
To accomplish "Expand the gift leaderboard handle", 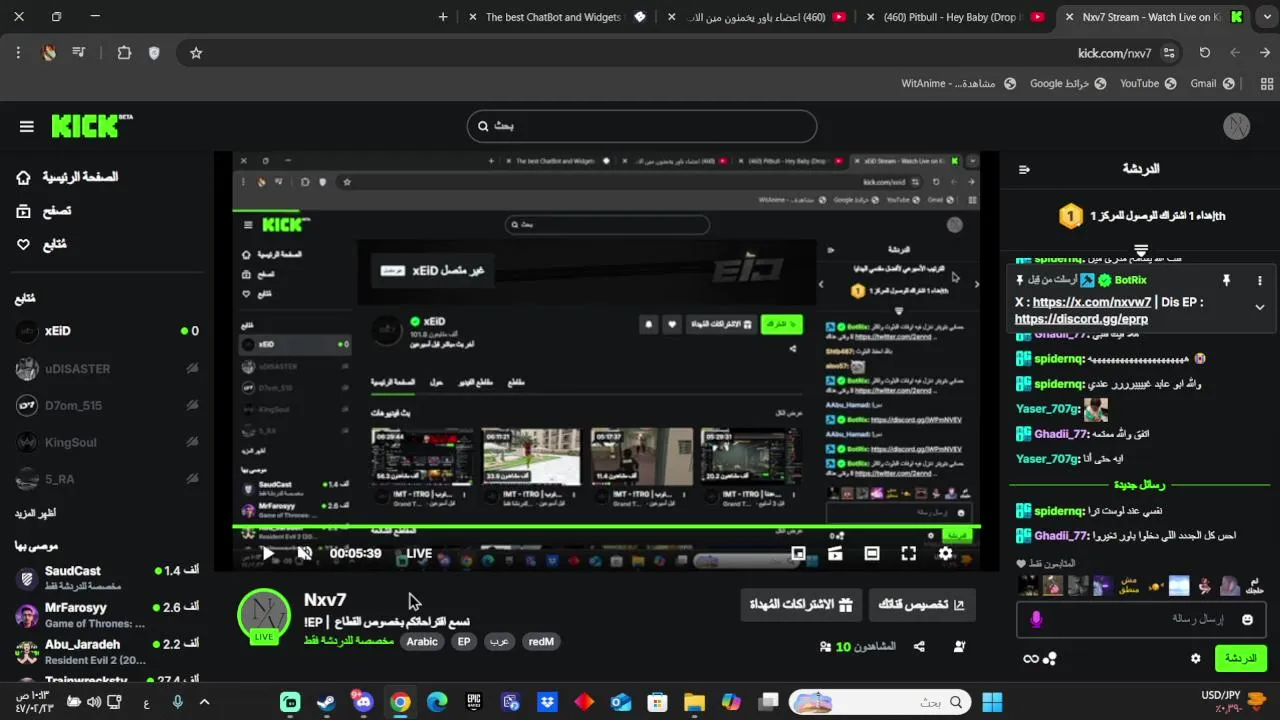I will tap(1141, 249).
